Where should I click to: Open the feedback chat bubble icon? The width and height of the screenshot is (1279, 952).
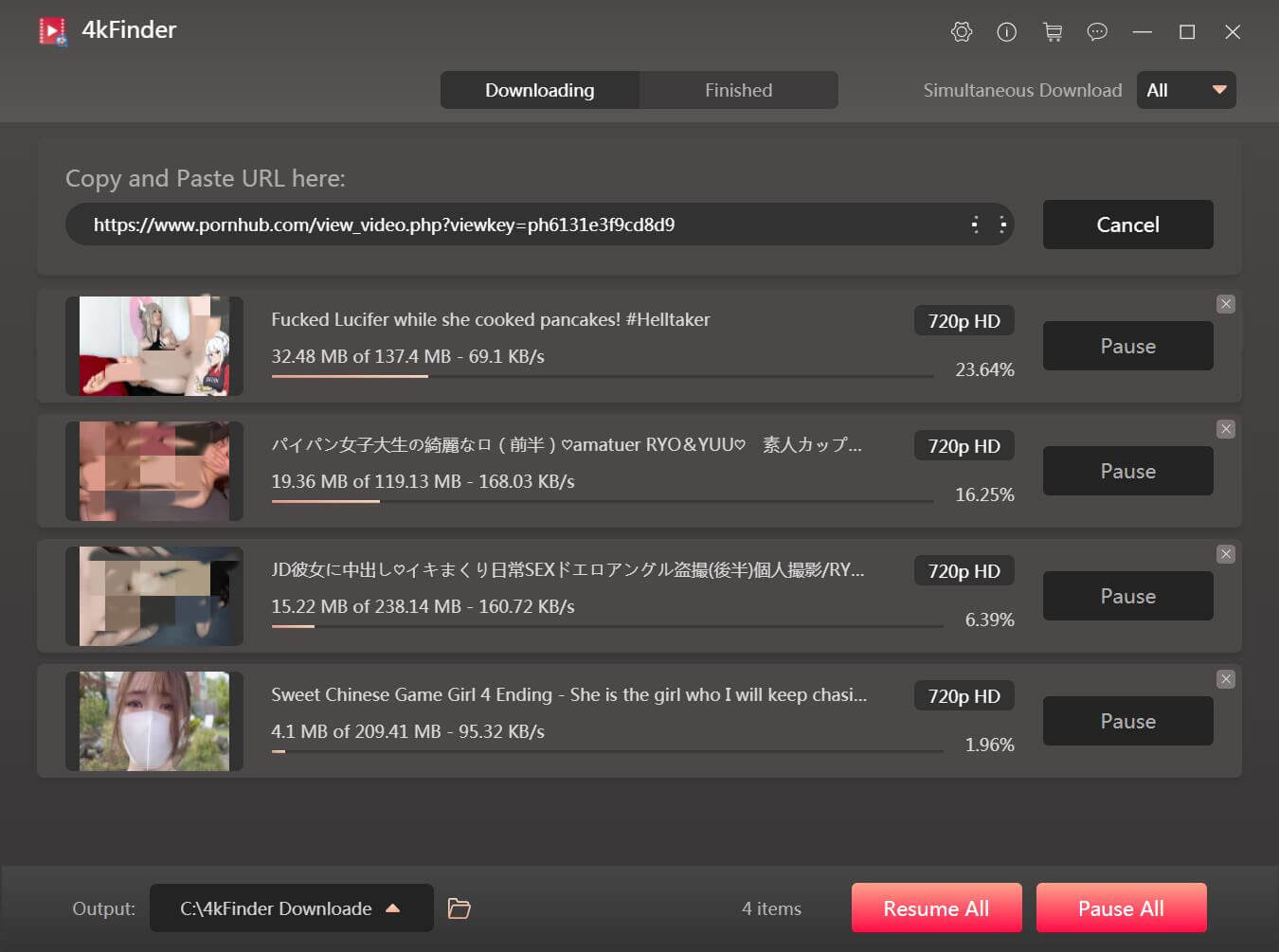[1097, 32]
